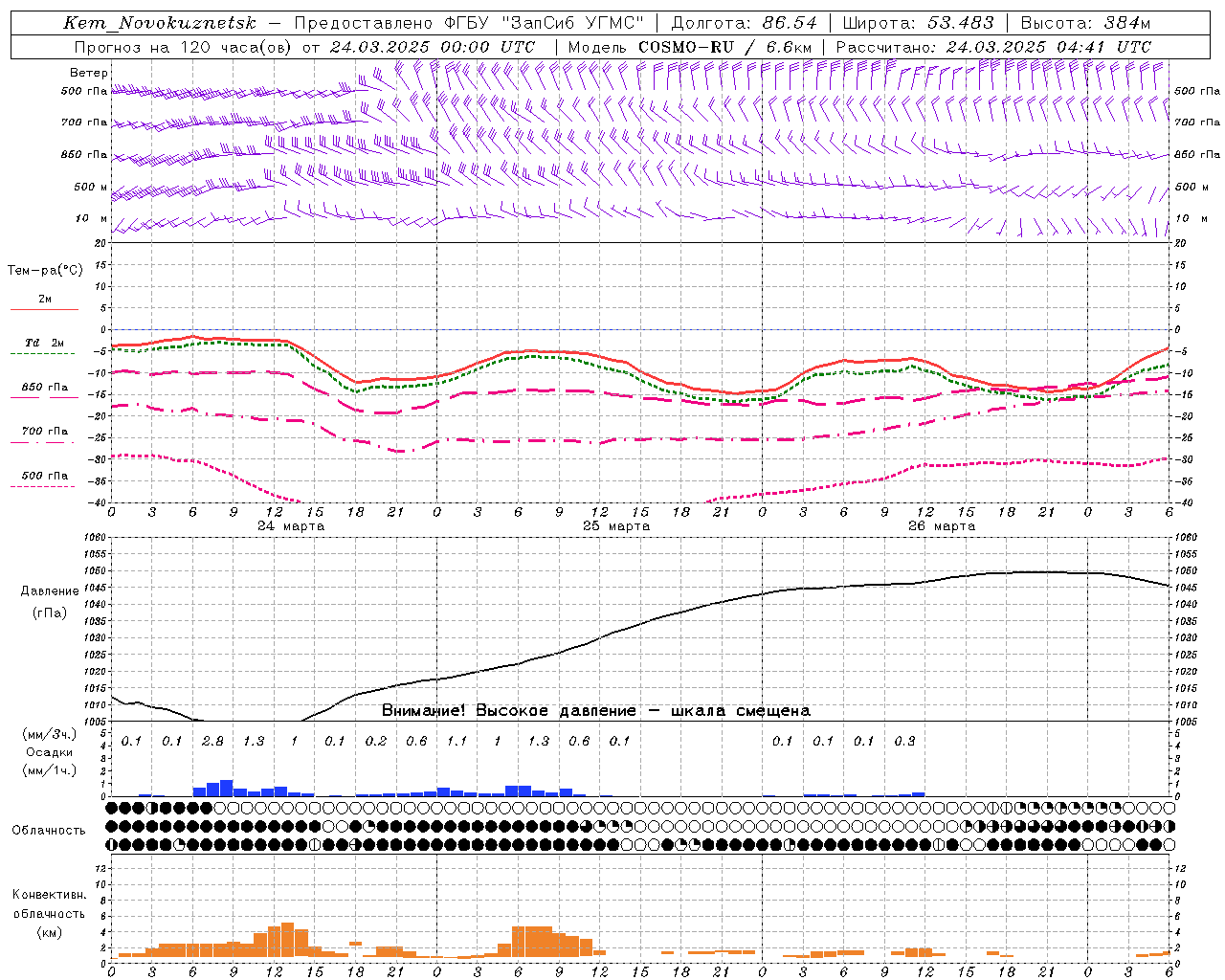The image size is (1225, 980).
Task: Click the Облачность row label
Action: click(49, 831)
